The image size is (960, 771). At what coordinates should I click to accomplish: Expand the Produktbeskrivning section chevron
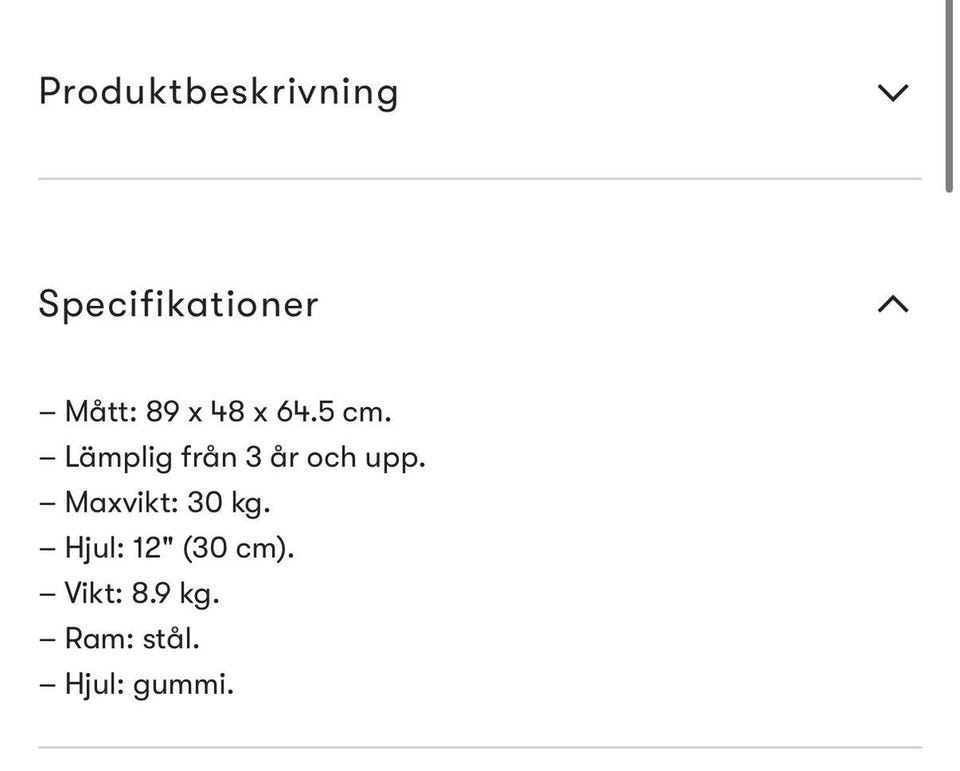(x=892, y=93)
